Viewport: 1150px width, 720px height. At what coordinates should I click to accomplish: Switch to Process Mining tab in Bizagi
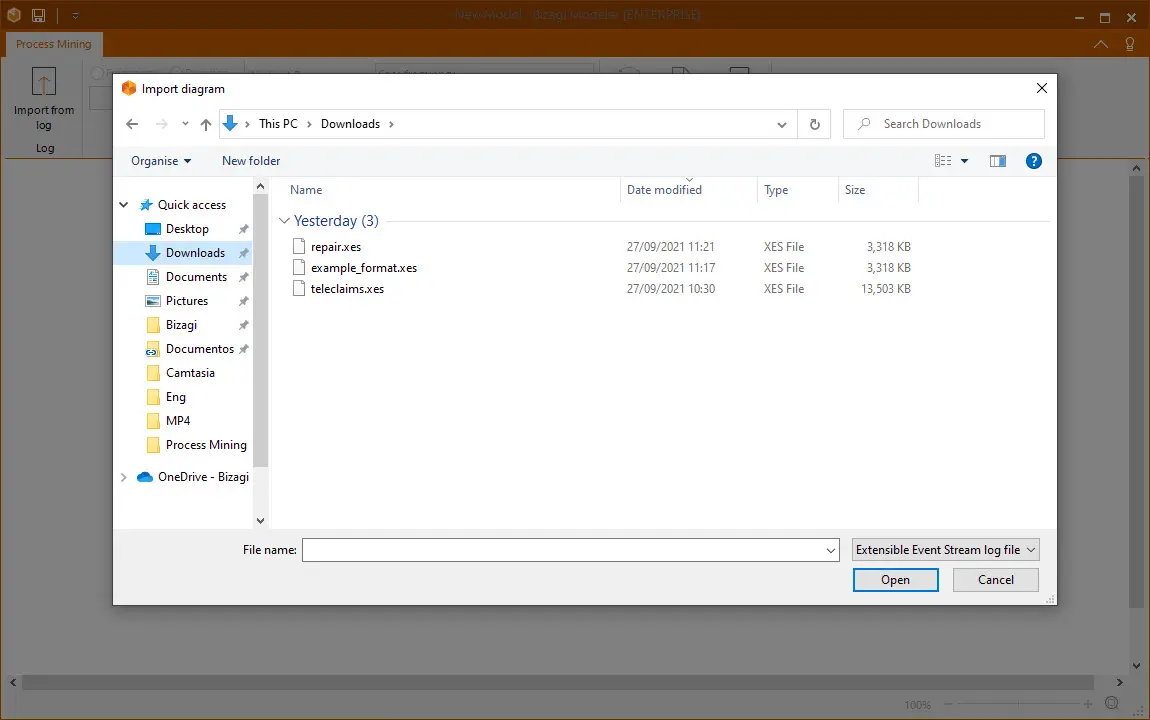[54, 44]
